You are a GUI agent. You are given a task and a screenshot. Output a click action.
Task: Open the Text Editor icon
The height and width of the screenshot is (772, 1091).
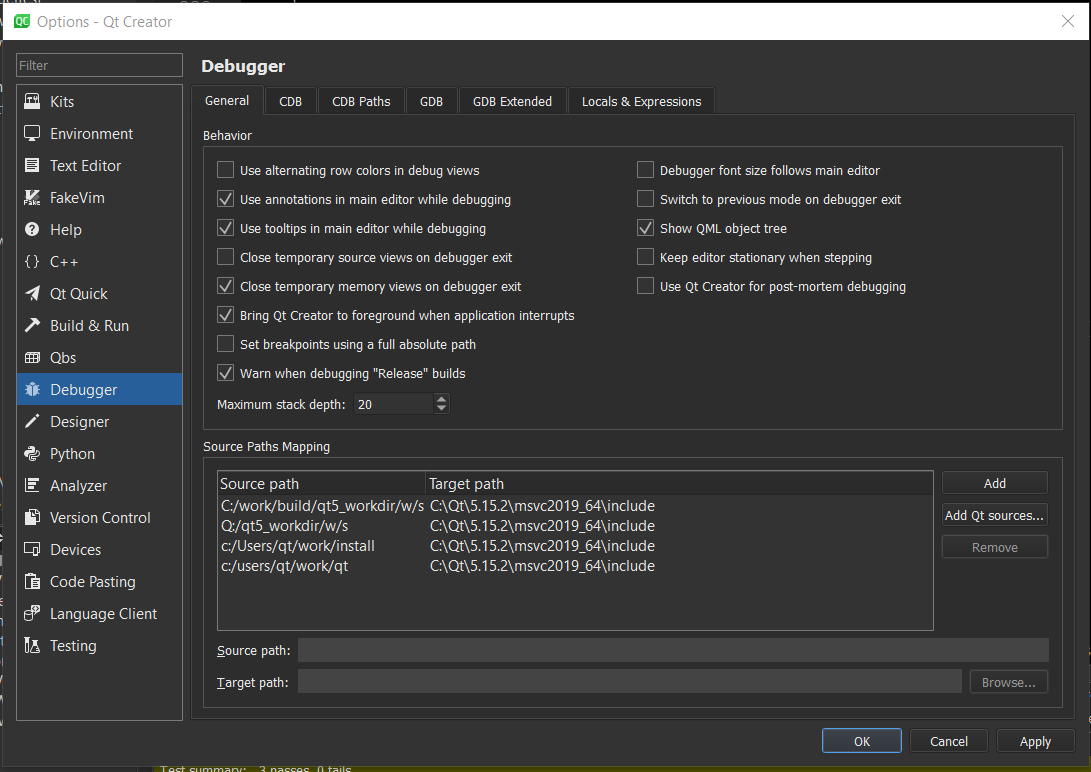click(x=32, y=166)
